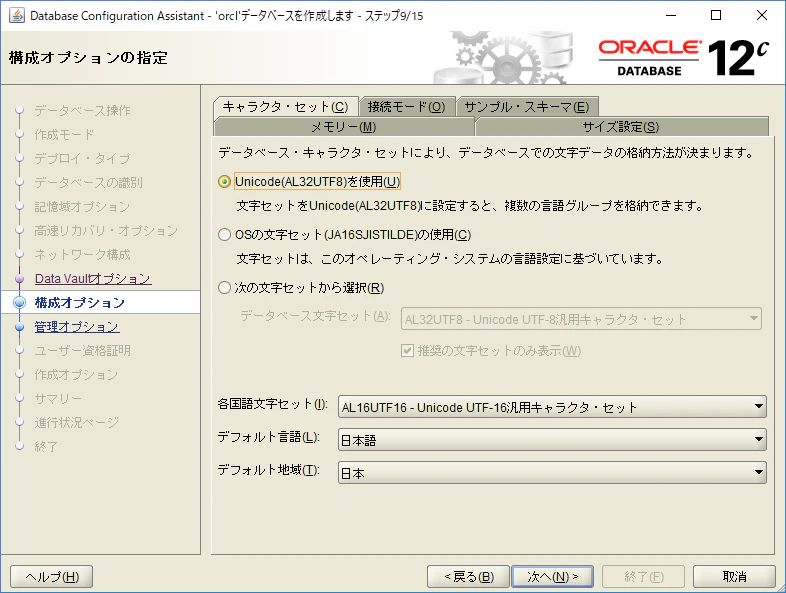Screen dimensions: 786x593
Task: Switch to キャラクタ・セット tab
Action: click(x=286, y=107)
